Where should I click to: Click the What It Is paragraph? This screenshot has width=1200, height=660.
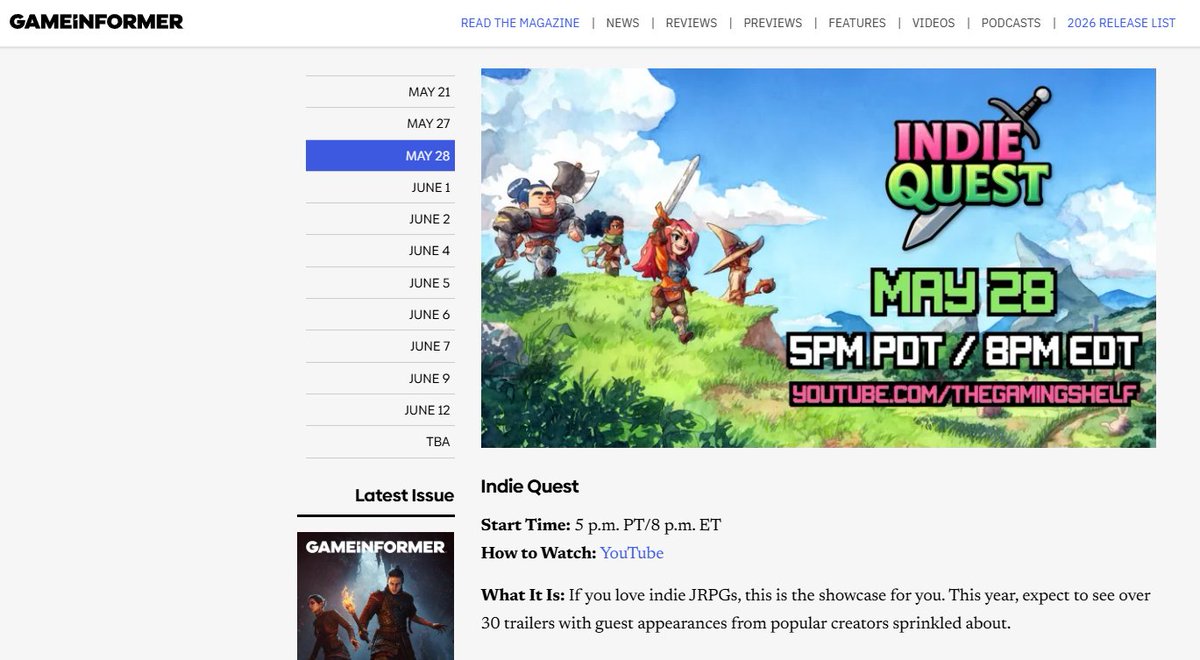(816, 610)
